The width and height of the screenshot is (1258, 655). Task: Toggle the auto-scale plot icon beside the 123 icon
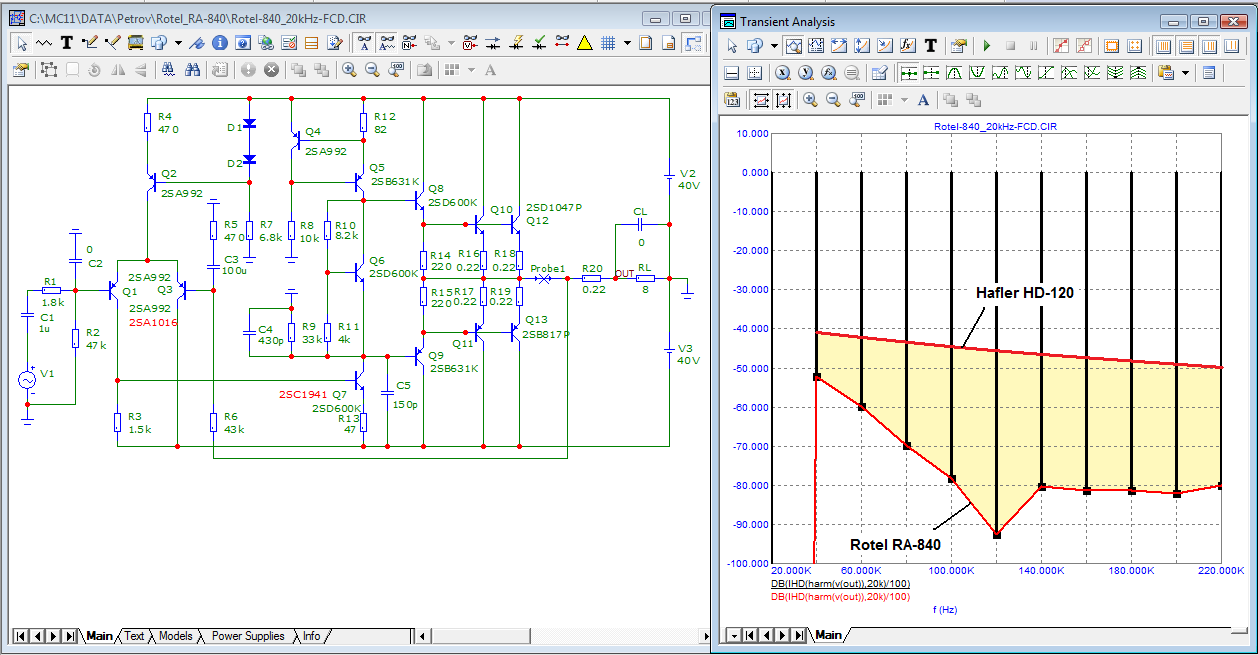761,100
